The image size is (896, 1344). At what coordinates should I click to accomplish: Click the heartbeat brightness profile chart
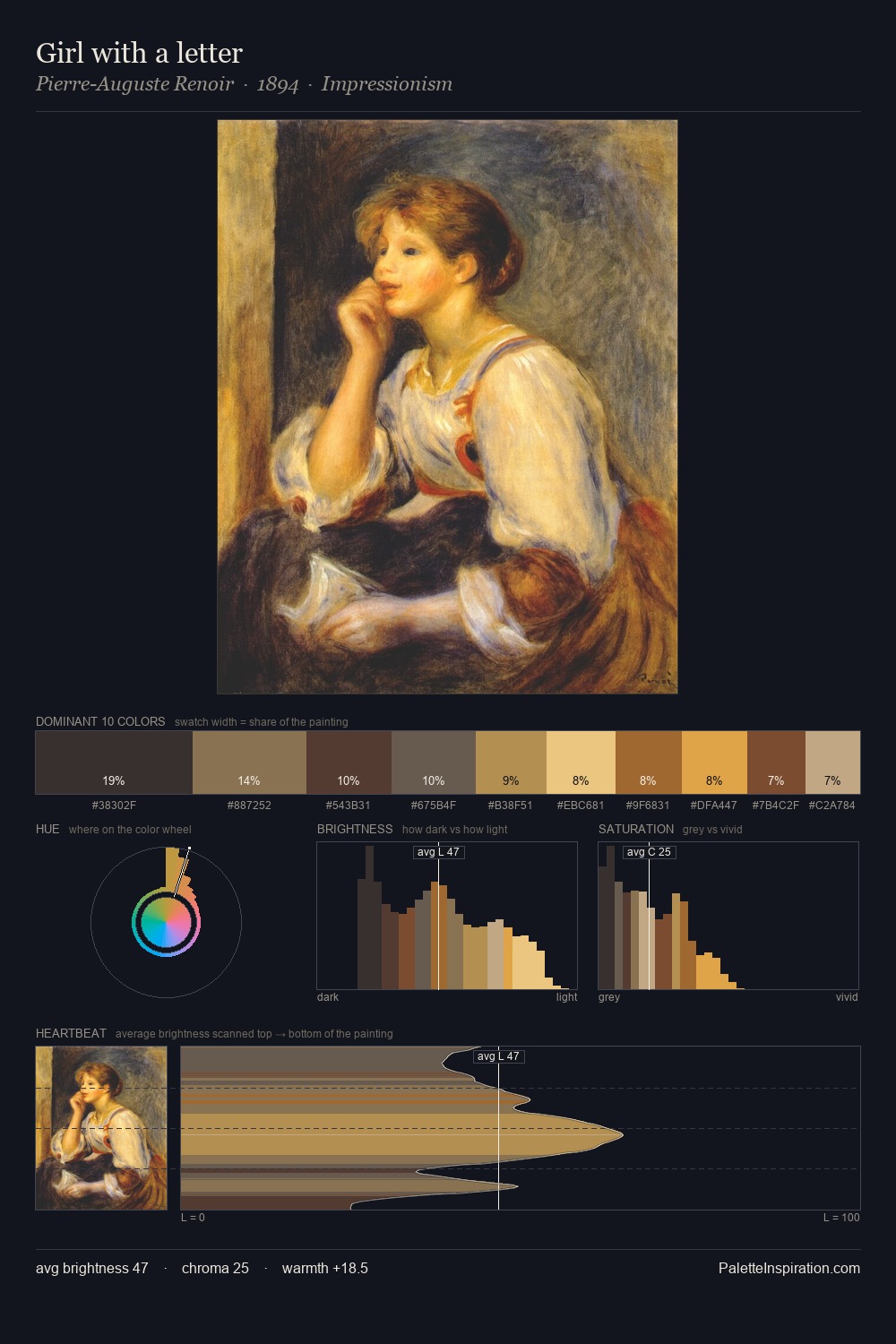(x=521, y=1128)
